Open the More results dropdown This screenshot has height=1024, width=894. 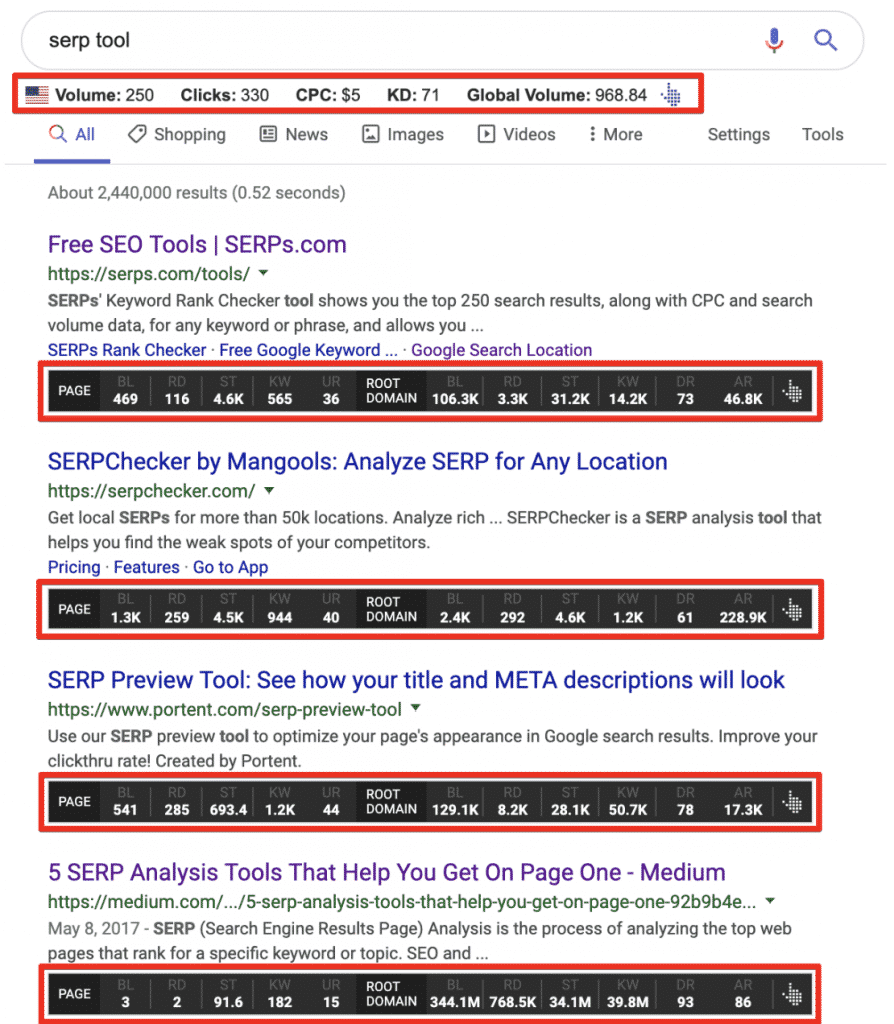[x=614, y=134]
